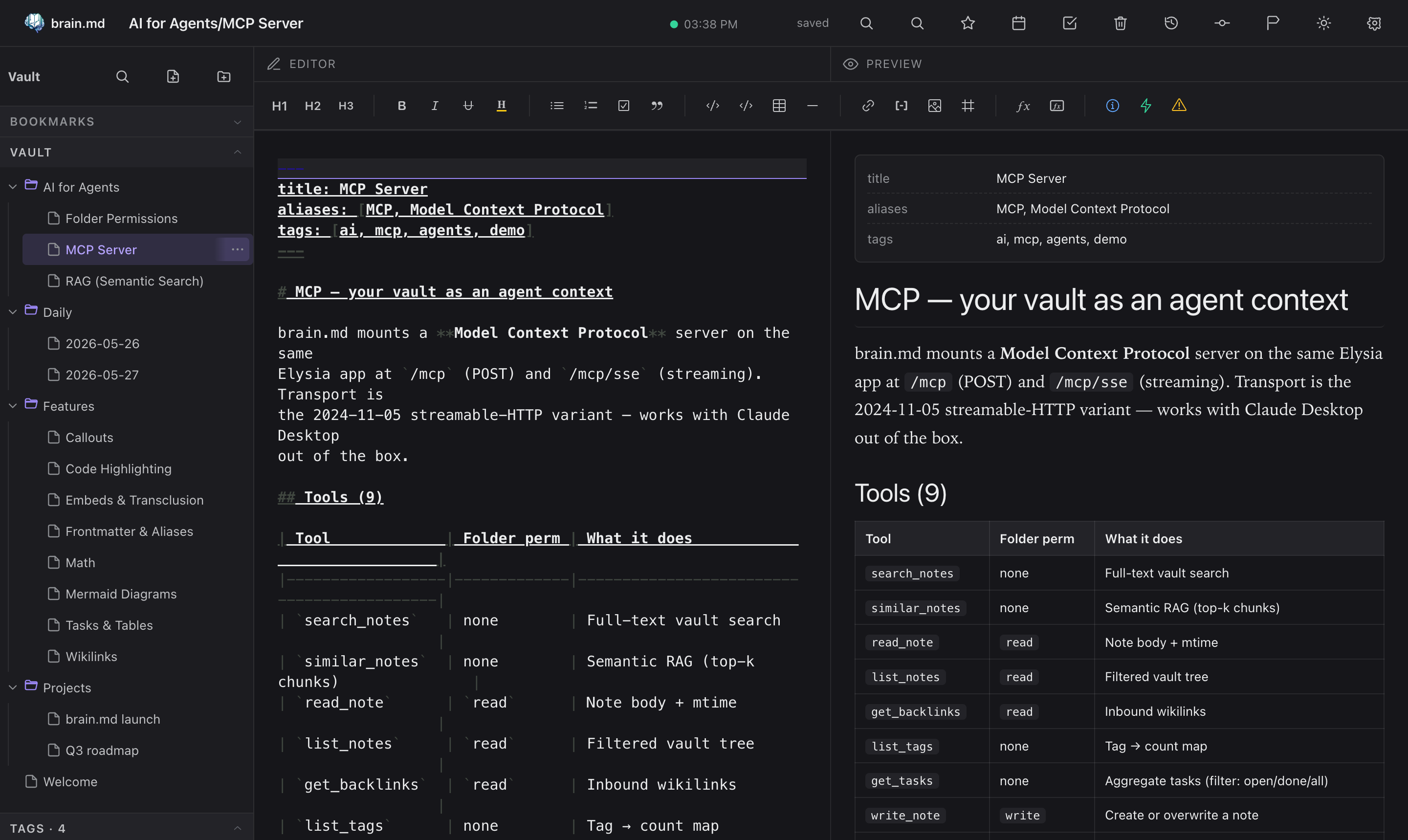
Task: Insert a table
Action: 779,106
